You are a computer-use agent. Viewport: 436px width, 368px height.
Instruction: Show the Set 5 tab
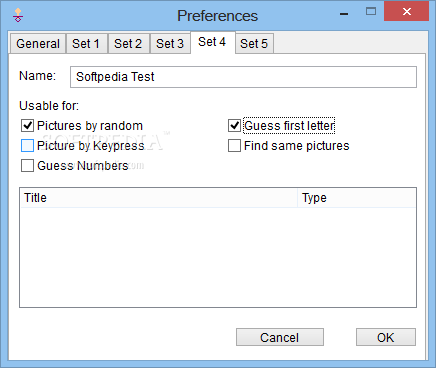click(254, 44)
